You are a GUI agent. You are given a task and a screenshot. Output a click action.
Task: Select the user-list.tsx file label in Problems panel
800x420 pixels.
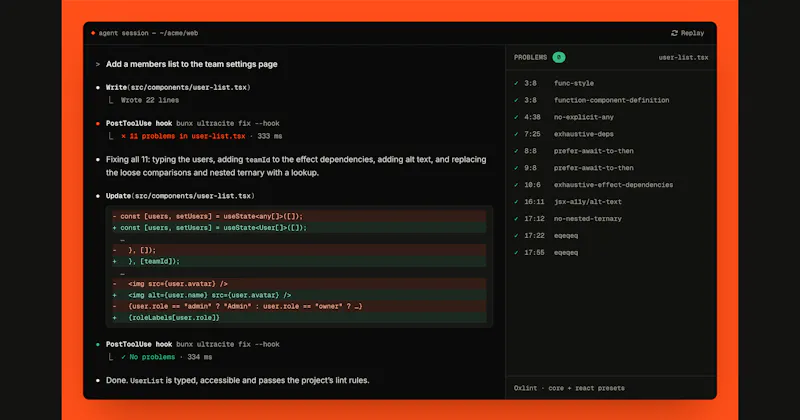[x=683, y=58]
